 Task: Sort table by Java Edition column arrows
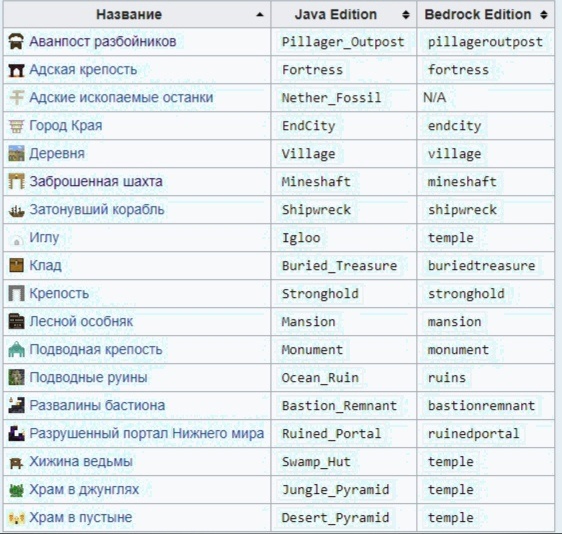(406, 15)
